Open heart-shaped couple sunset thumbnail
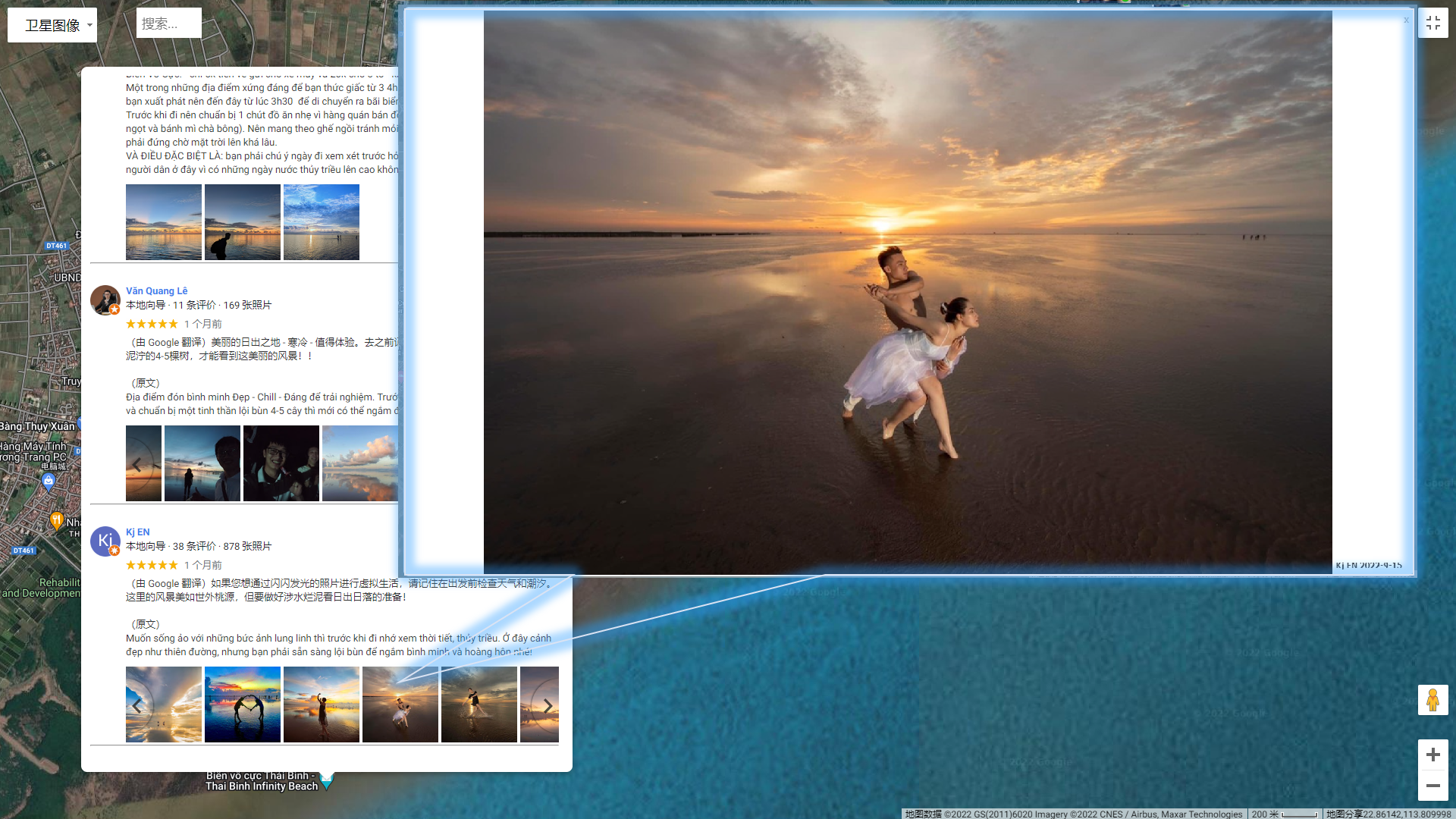The height and width of the screenshot is (819, 1456). (243, 704)
